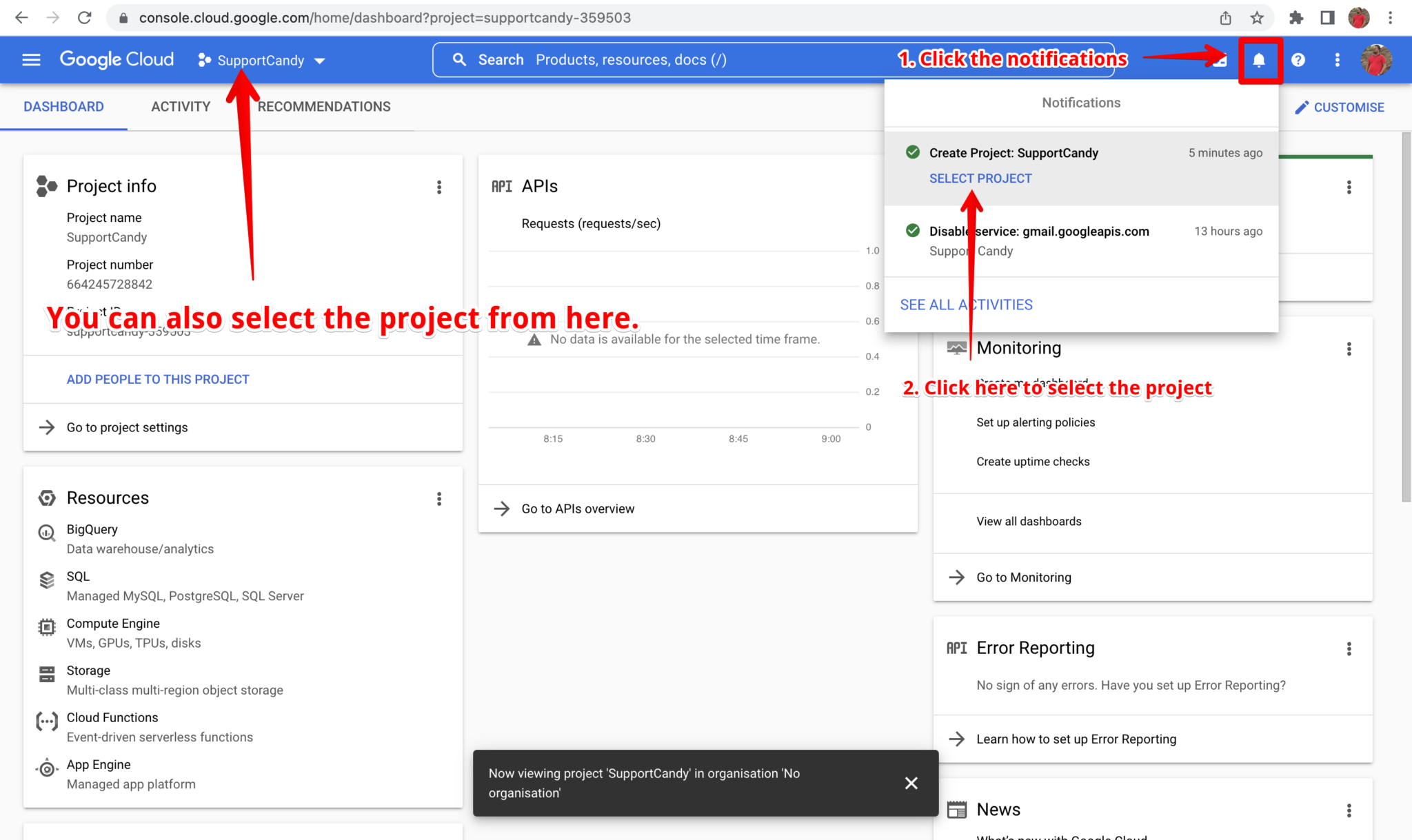The image size is (1412, 840).
Task: Click your profile avatar picture
Action: tap(1376, 60)
